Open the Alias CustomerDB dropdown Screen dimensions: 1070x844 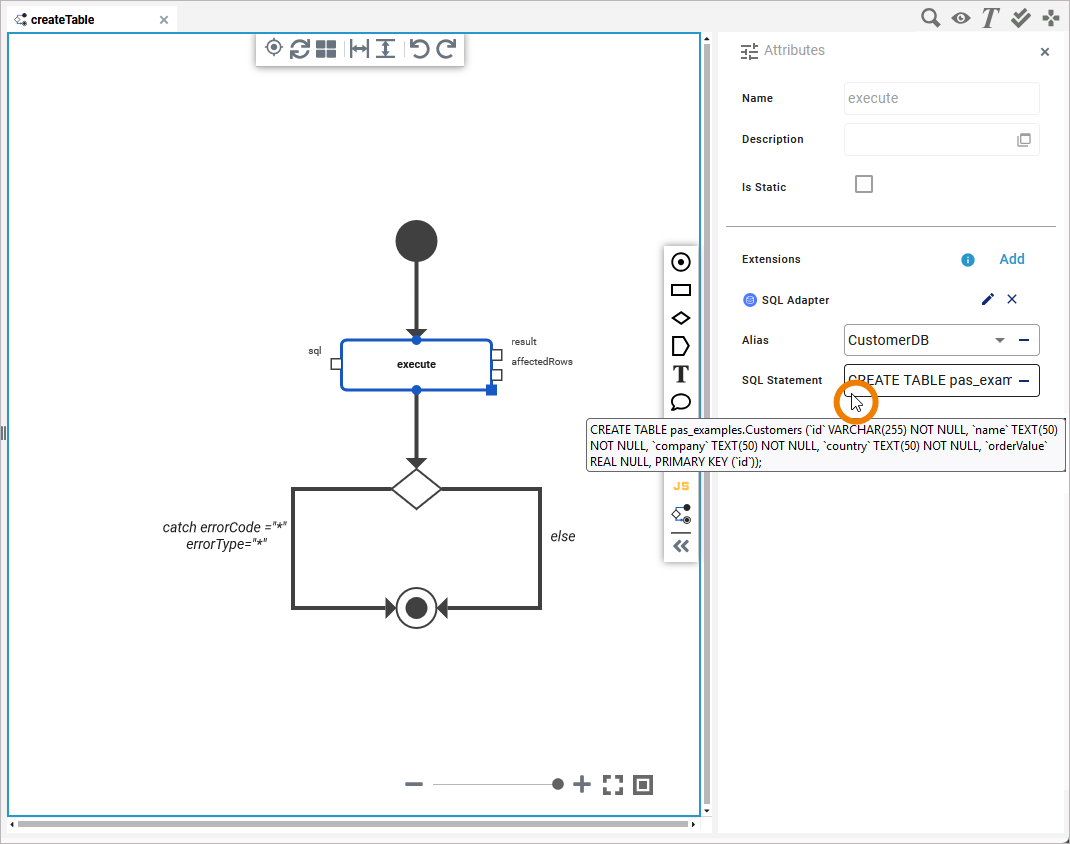click(x=999, y=340)
